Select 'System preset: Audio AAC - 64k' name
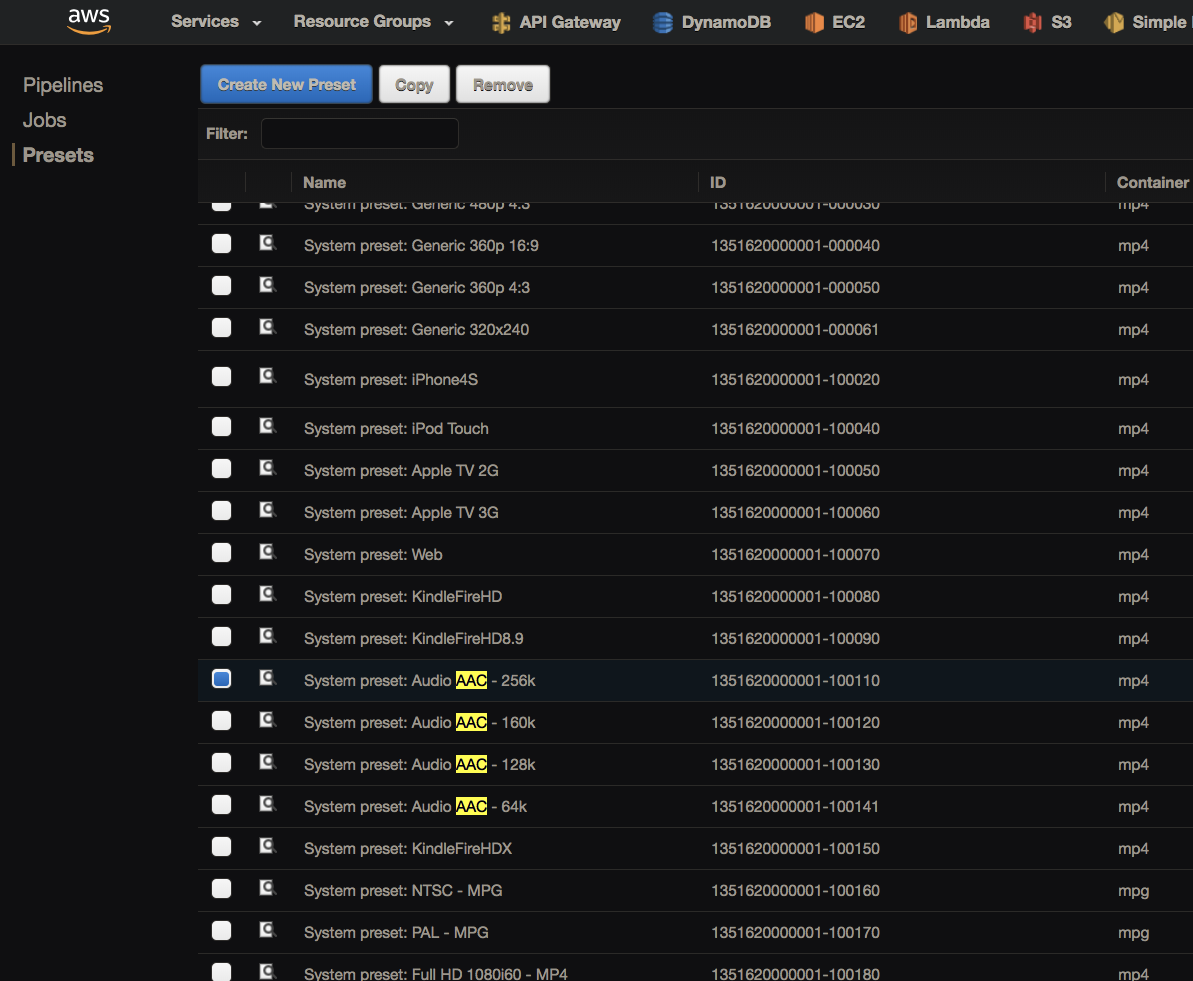 [x=415, y=807]
